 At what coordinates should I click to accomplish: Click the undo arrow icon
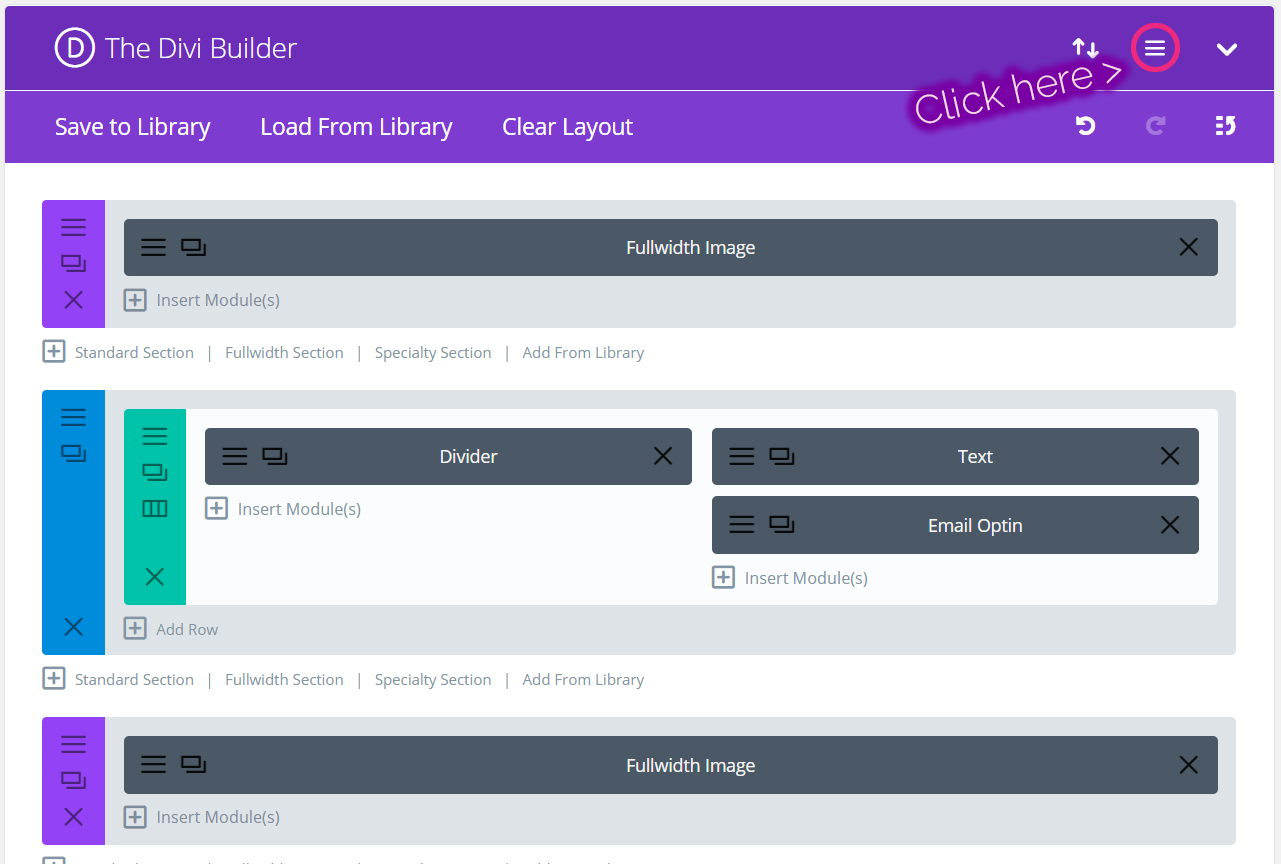(1085, 126)
